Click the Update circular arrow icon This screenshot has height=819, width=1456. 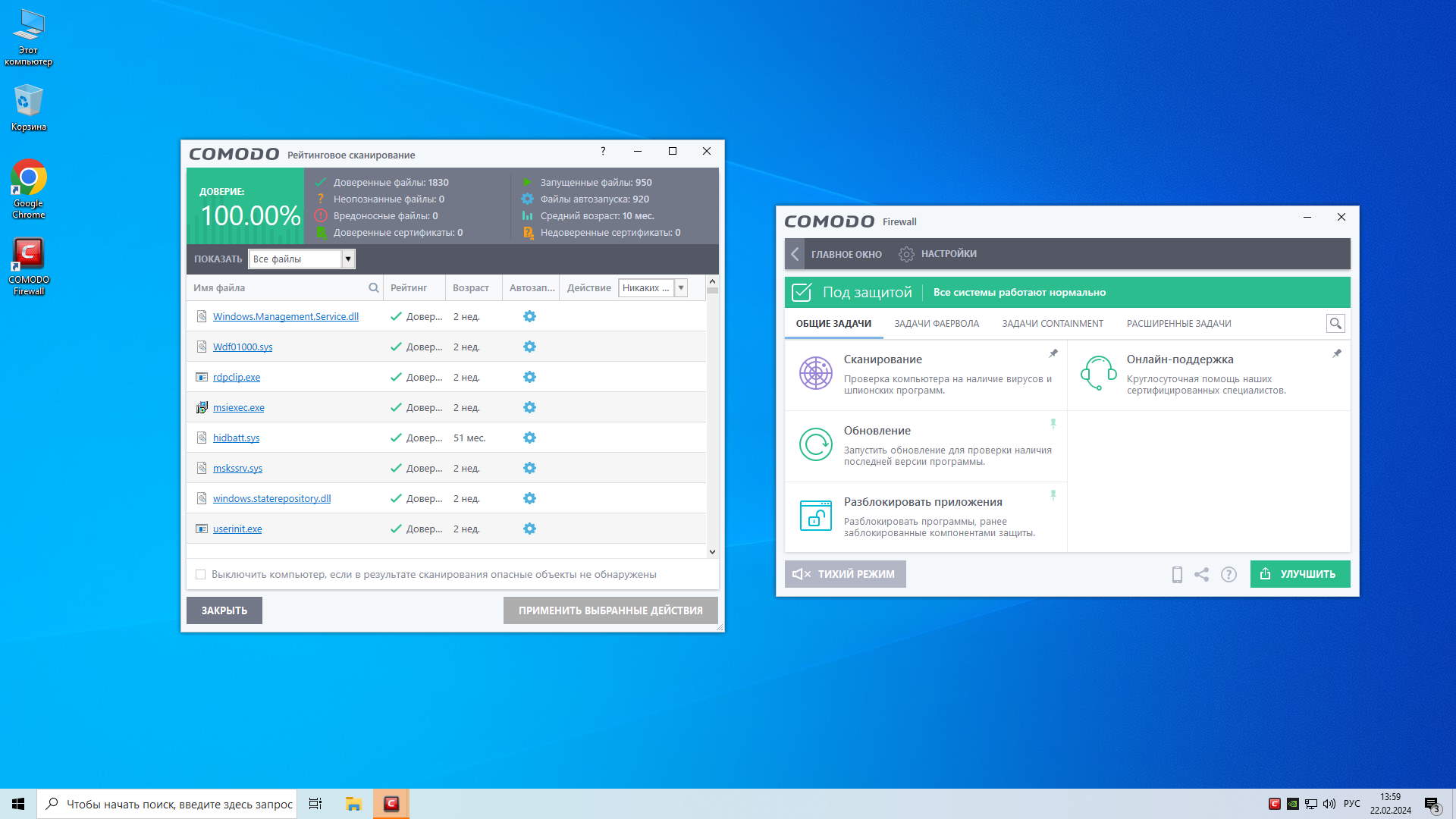coord(816,444)
